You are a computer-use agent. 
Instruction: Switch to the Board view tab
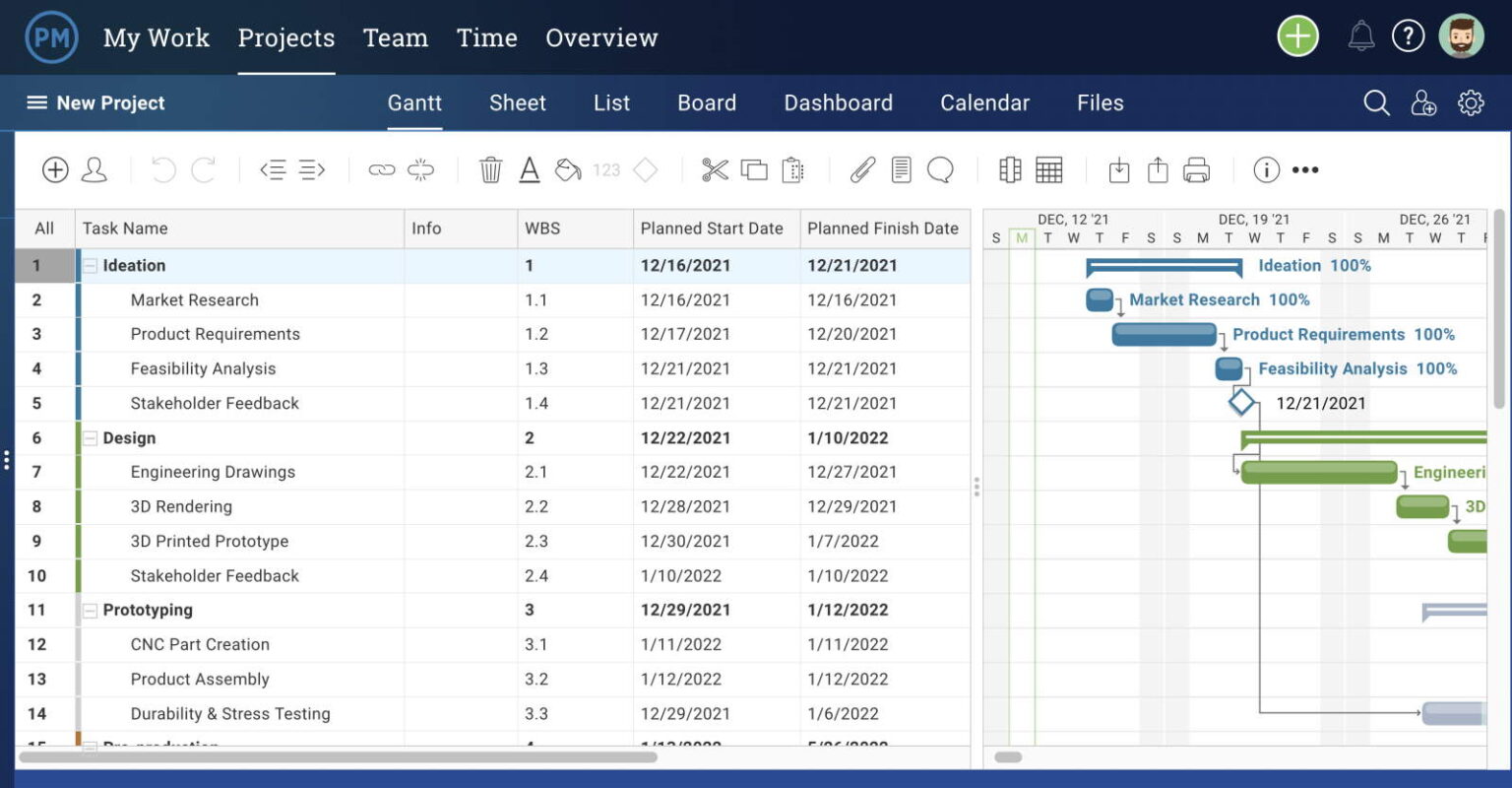tap(706, 102)
